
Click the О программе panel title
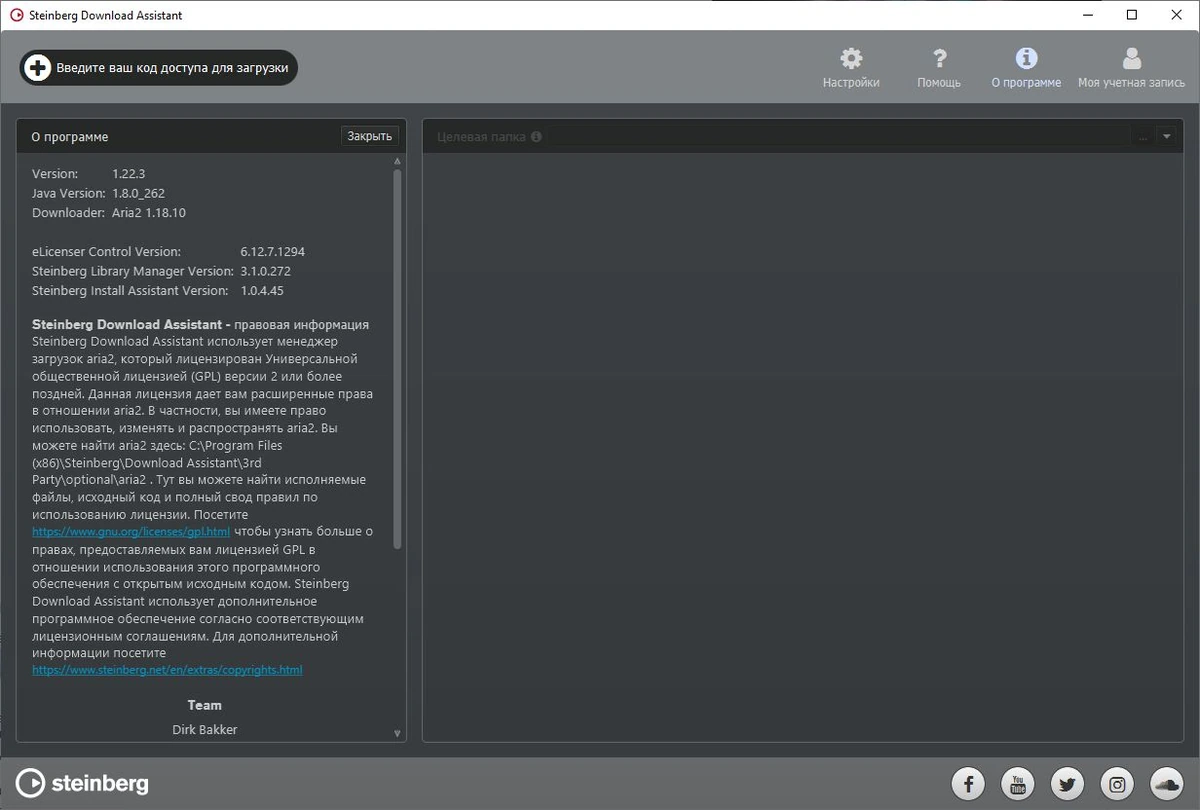click(70, 137)
